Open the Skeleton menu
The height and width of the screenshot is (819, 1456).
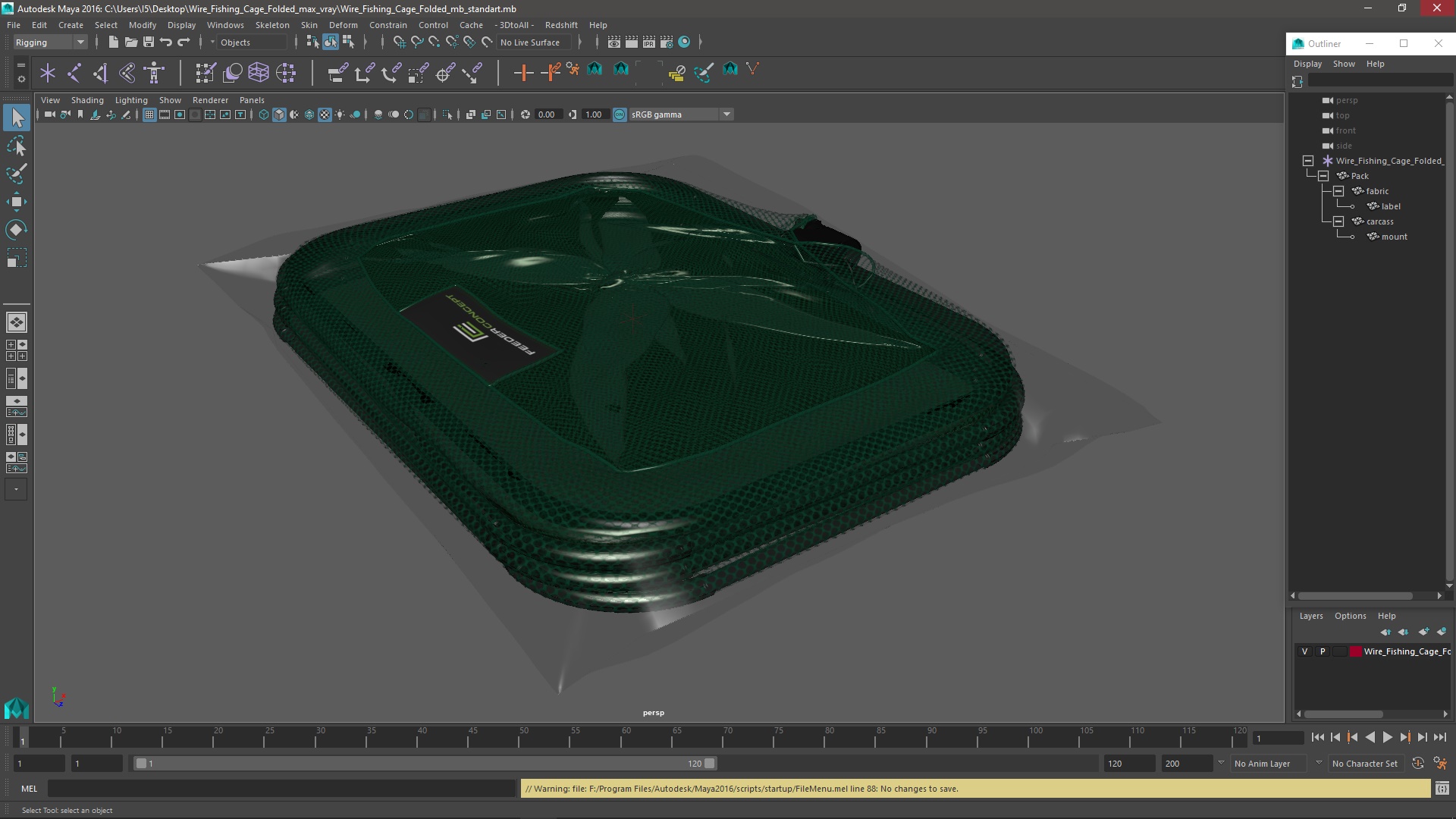tap(271, 25)
